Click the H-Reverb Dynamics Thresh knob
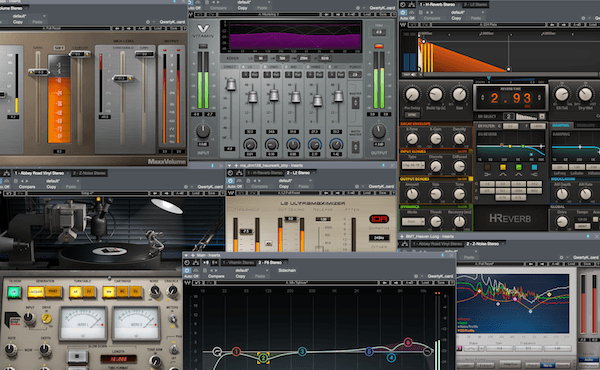The width and height of the screenshot is (600, 370). click(x=435, y=222)
